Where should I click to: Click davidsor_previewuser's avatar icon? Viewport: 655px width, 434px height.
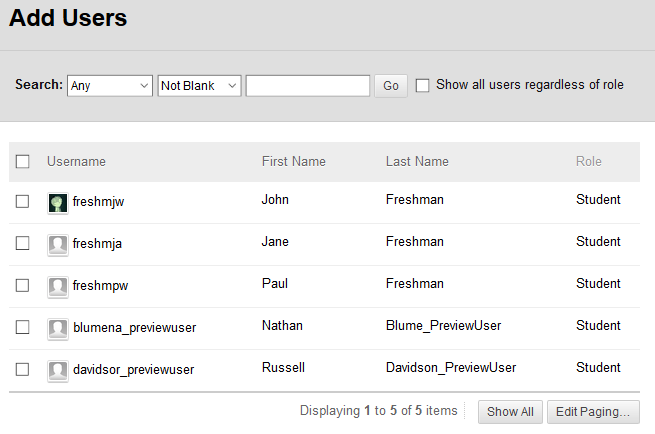tap(58, 371)
